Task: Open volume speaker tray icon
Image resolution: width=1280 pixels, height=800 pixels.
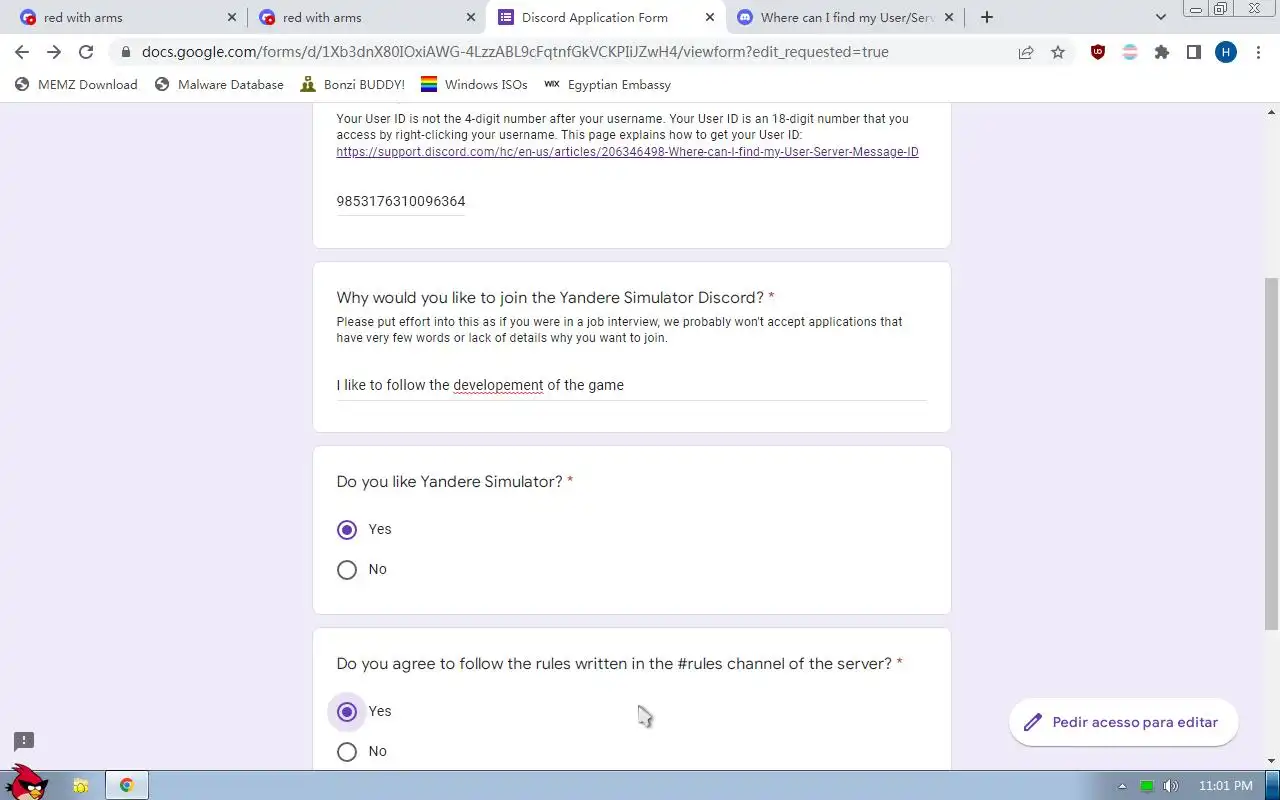Action: [1171, 786]
